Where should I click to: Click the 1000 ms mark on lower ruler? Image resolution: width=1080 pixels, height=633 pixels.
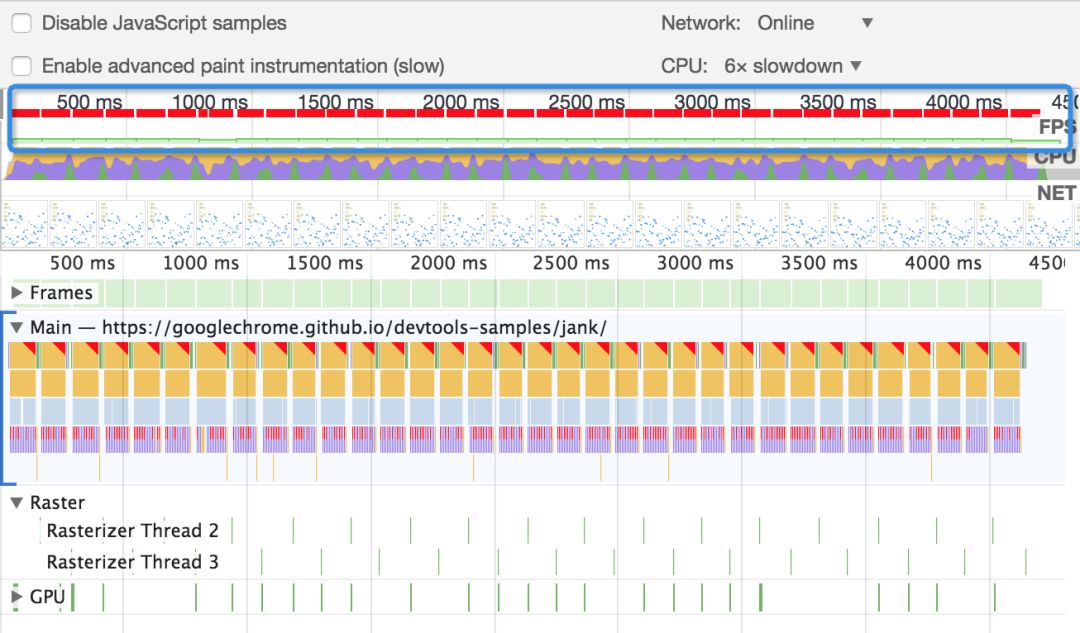[200, 263]
